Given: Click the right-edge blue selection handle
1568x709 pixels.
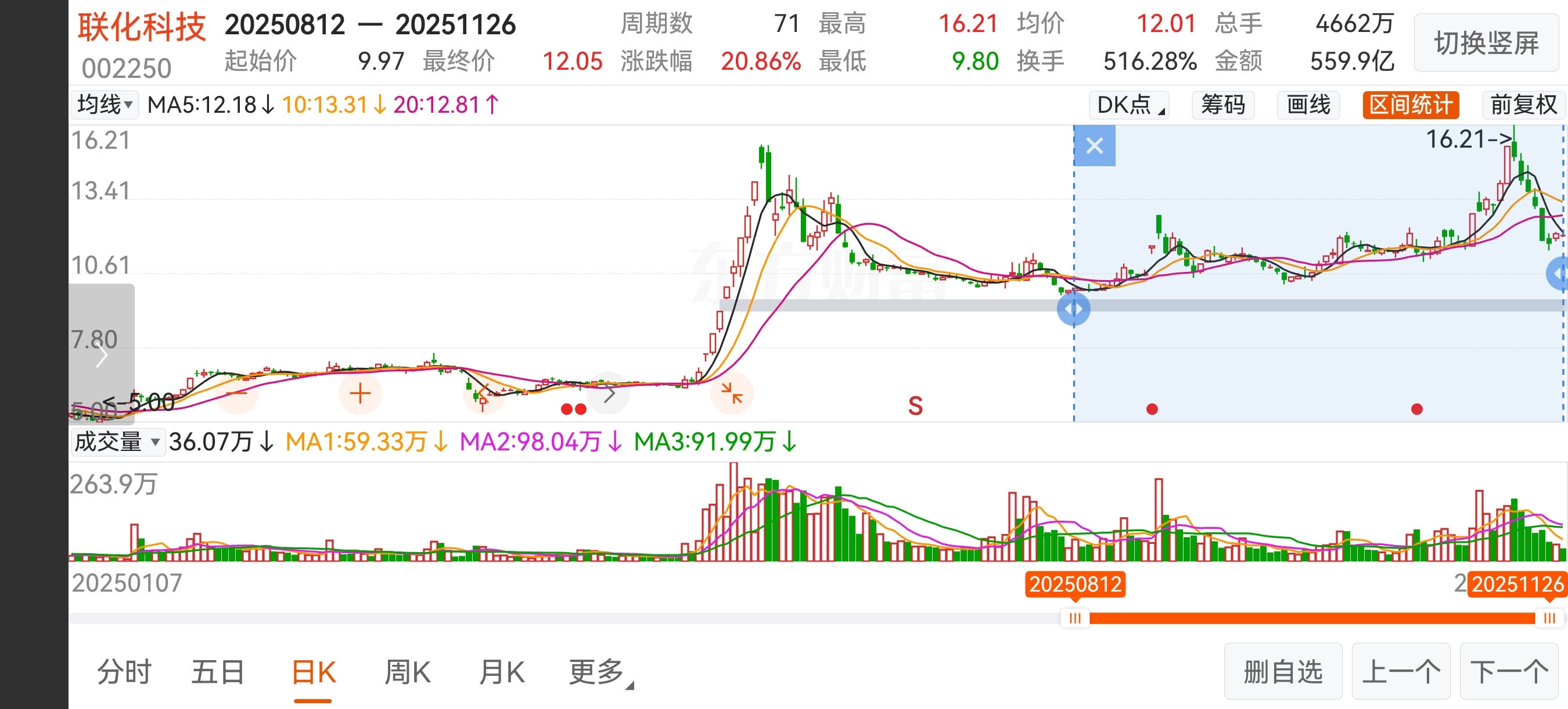Looking at the screenshot, I should tap(1559, 274).
